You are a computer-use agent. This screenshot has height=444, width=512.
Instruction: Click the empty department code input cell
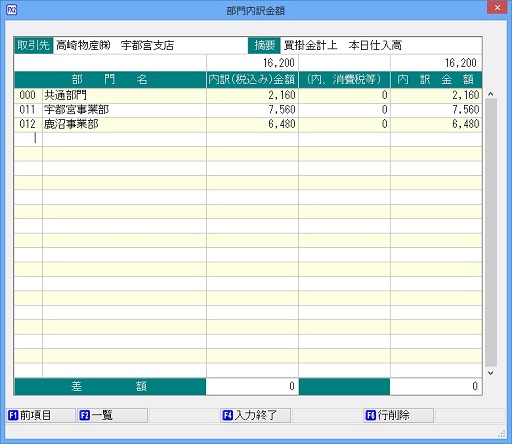tap(28, 139)
